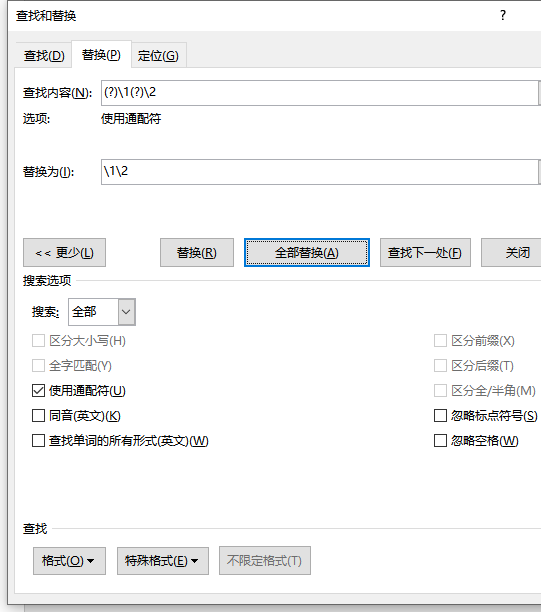Image resolution: width=541 pixels, height=612 pixels.
Task: Toggle the 全字匹配(Y) checkbox
Action: click(38, 366)
